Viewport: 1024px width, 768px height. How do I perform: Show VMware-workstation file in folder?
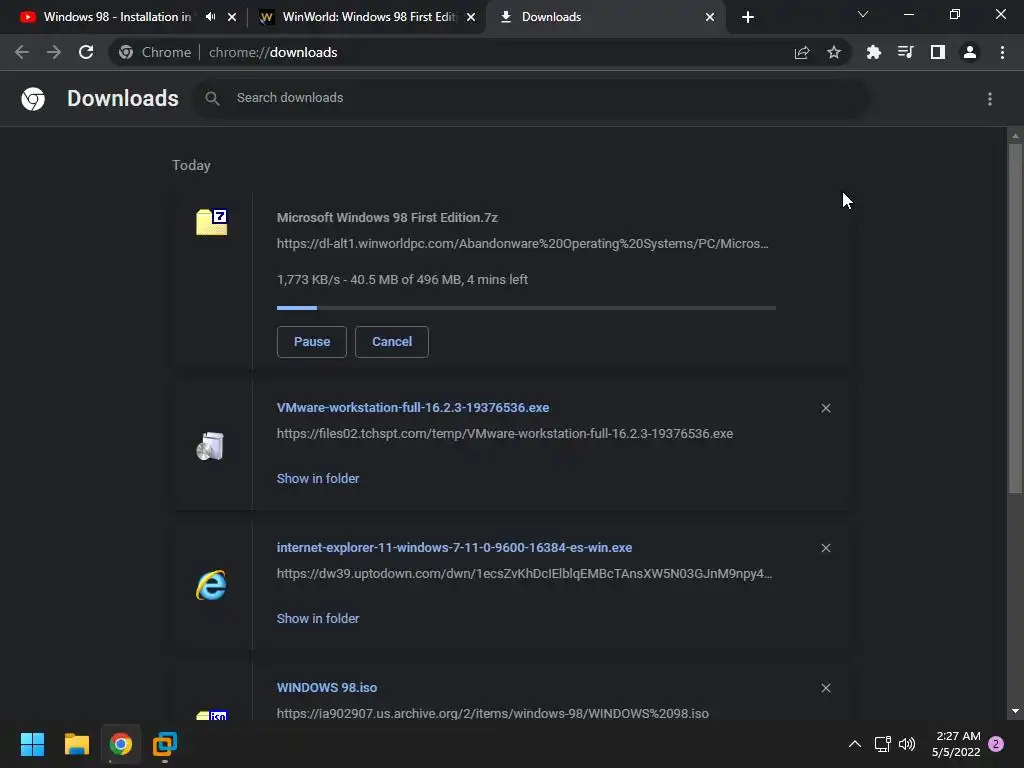(x=318, y=479)
